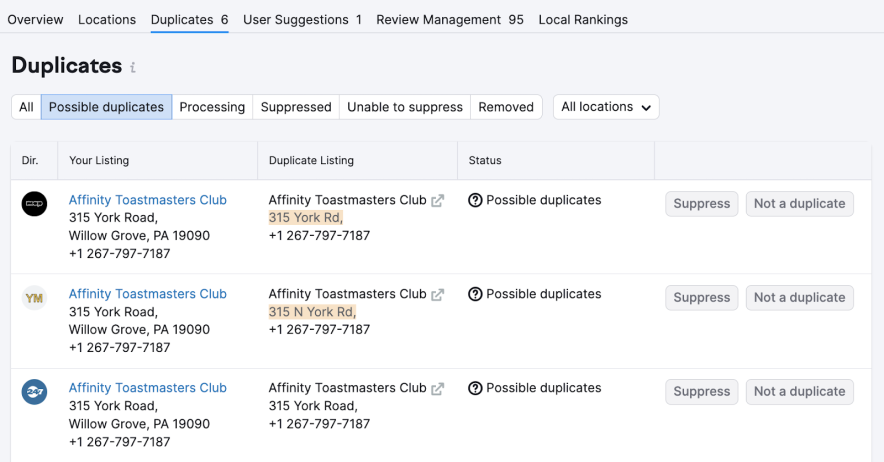Screen dimensions: 884x462
Task: Open external link icon in first duplicate listing
Action: click(x=437, y=200)
